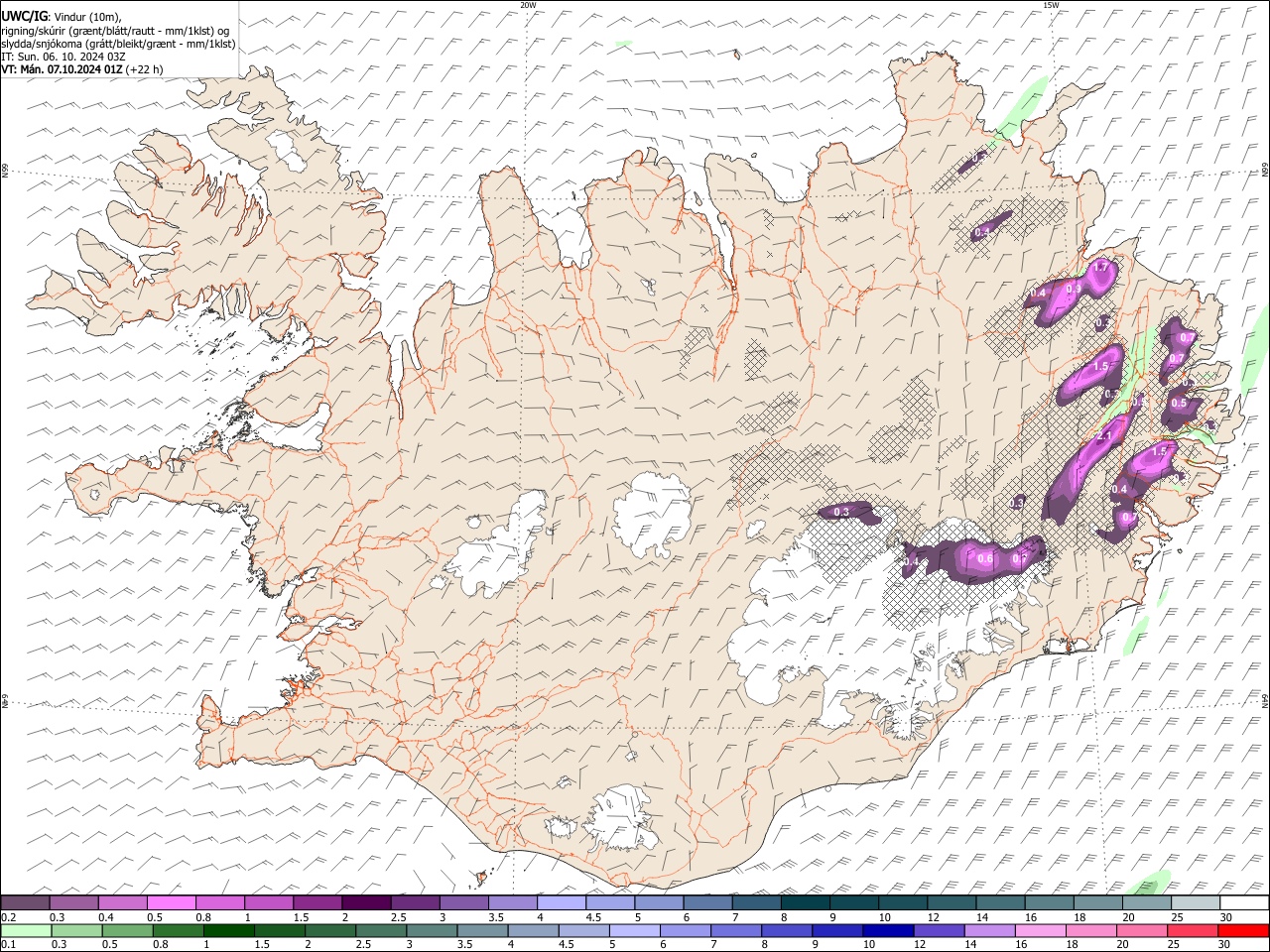Image resolution: width=1270 pixels, height=952 pixels.
Task: Pick lower-scale blue swatch between 8 and 9
Action: click(787, 930)
